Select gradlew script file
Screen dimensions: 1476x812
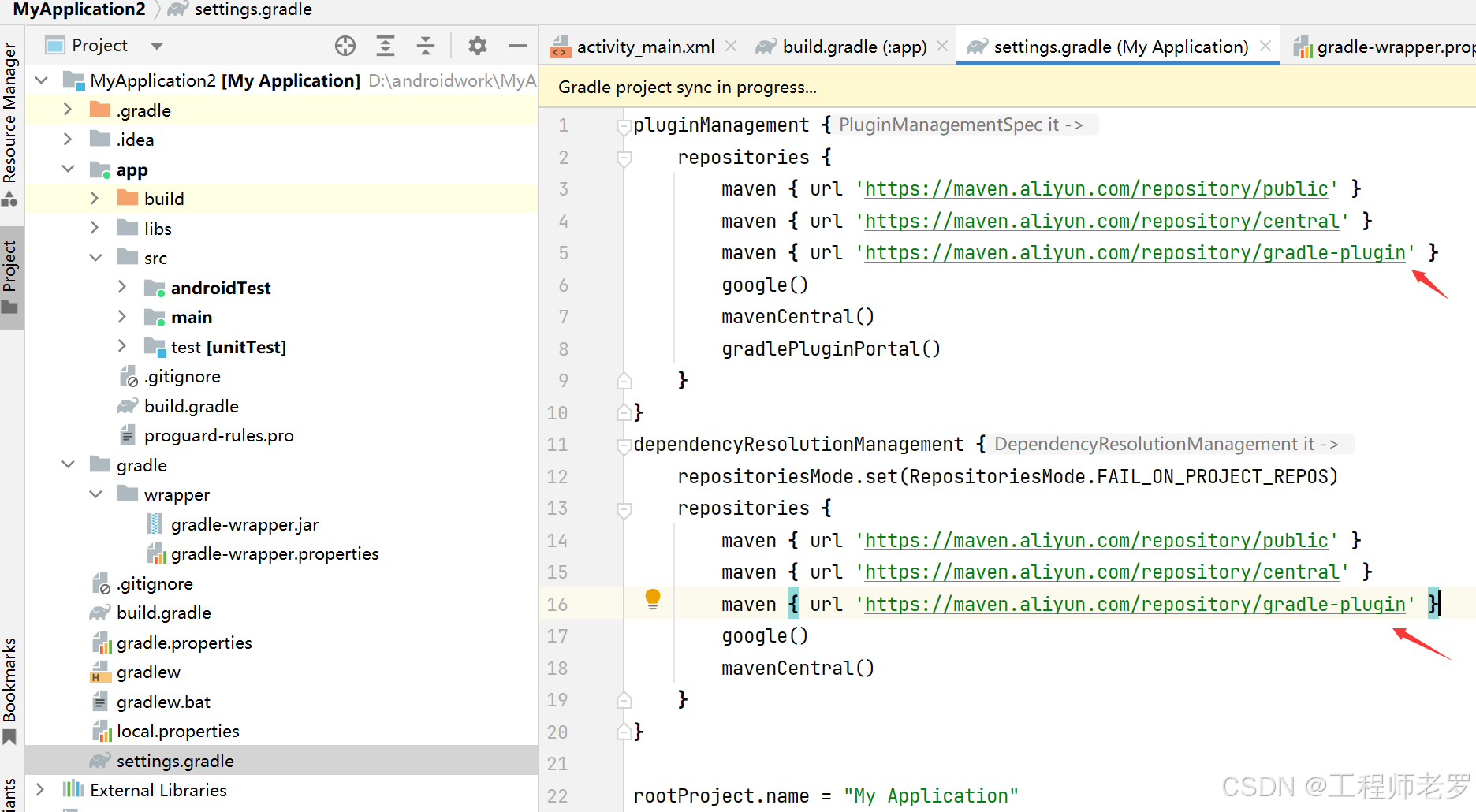coord(148,672)
